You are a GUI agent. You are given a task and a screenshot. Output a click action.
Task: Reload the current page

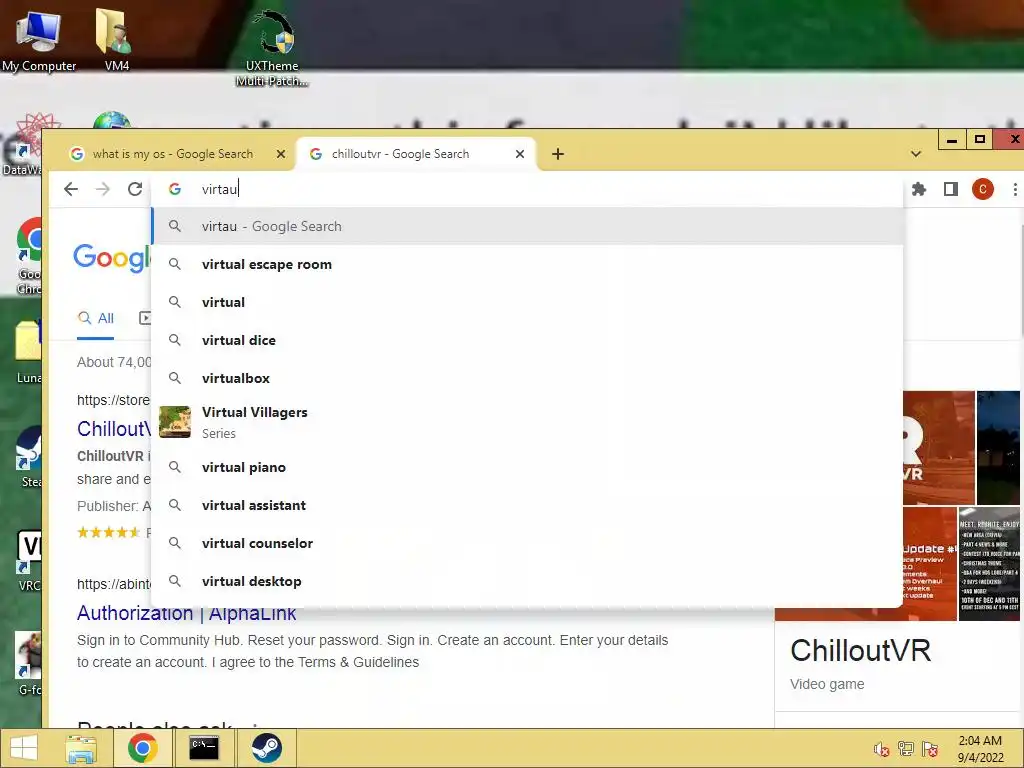(135, 189)
